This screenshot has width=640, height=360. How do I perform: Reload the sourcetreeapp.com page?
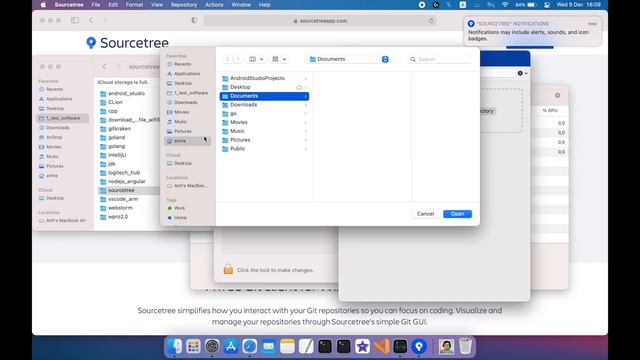pyautogui.click(x=431, y=20)
